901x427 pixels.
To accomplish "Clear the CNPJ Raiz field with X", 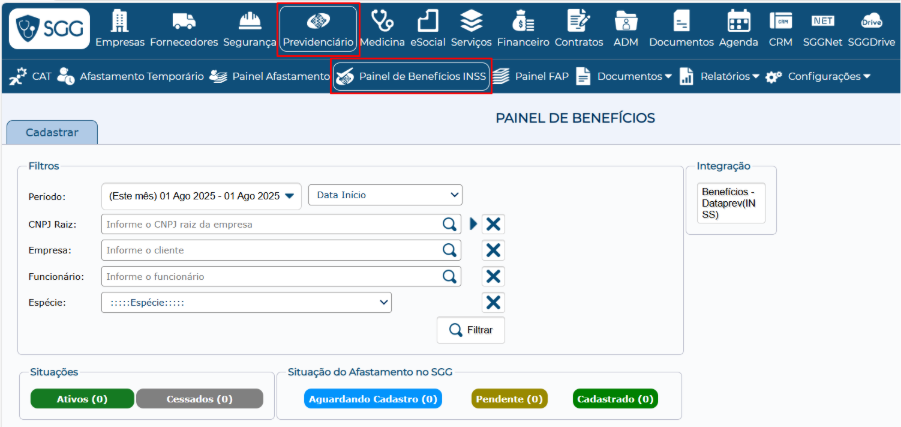I will click(493, 224).
